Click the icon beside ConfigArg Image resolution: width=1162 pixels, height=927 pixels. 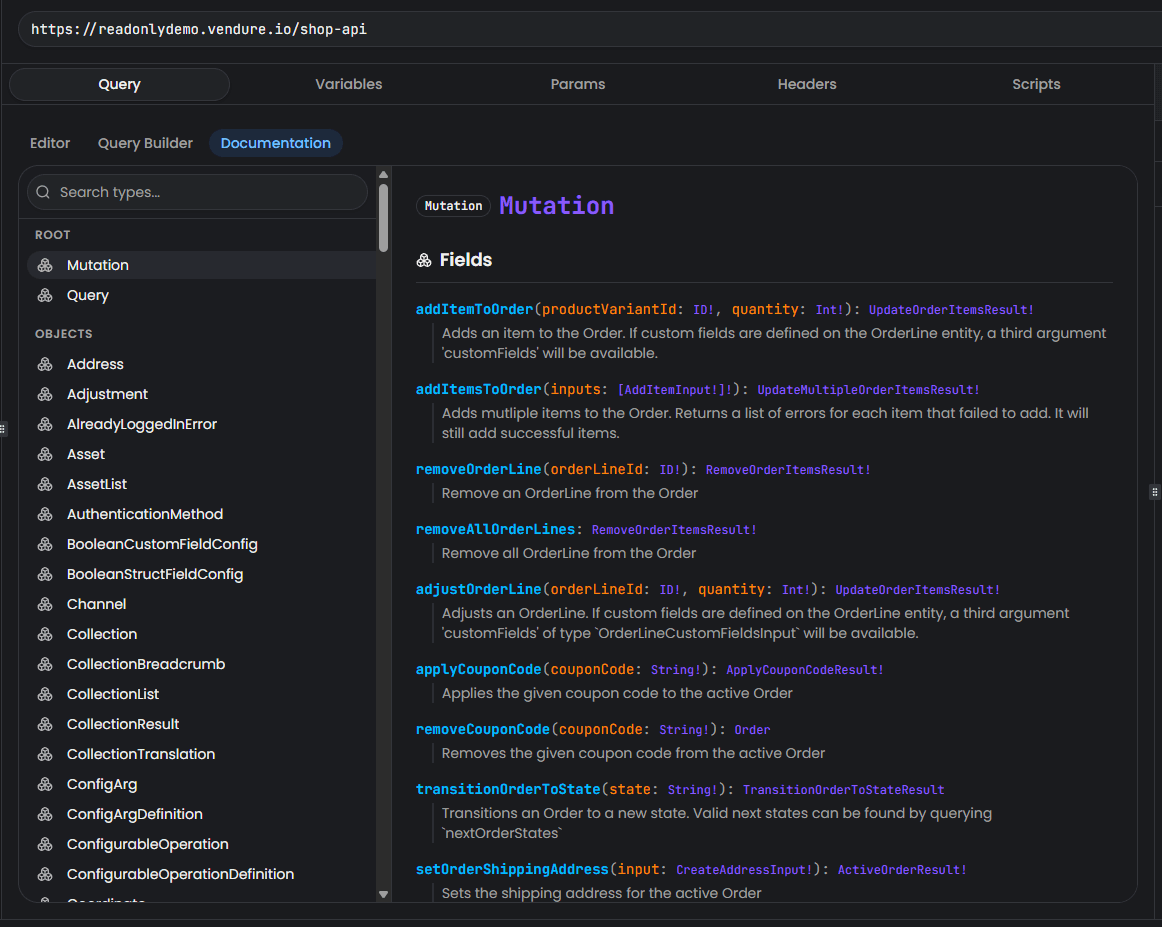point(45,785)
